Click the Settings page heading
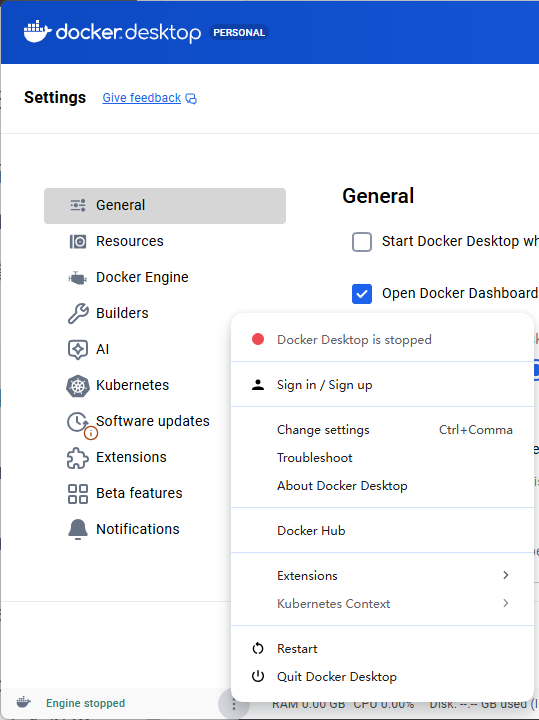Screen dimensions: 539x720 (55, 97)
